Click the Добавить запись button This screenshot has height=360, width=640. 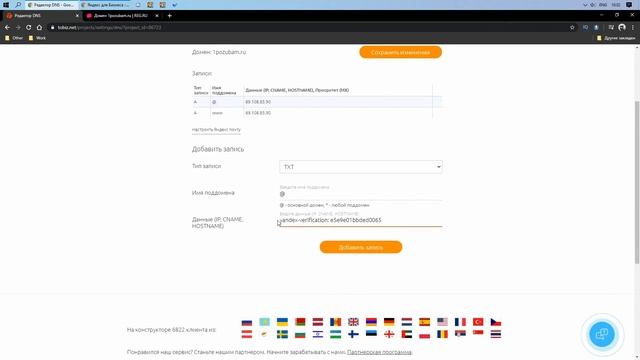(361, 247)
